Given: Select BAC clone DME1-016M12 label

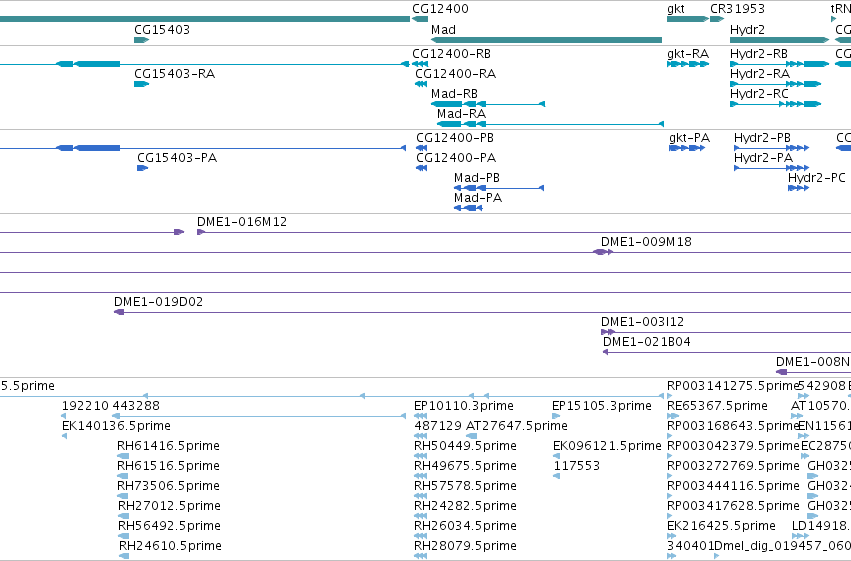Looking at the screenshot, I should coord(242,222).
